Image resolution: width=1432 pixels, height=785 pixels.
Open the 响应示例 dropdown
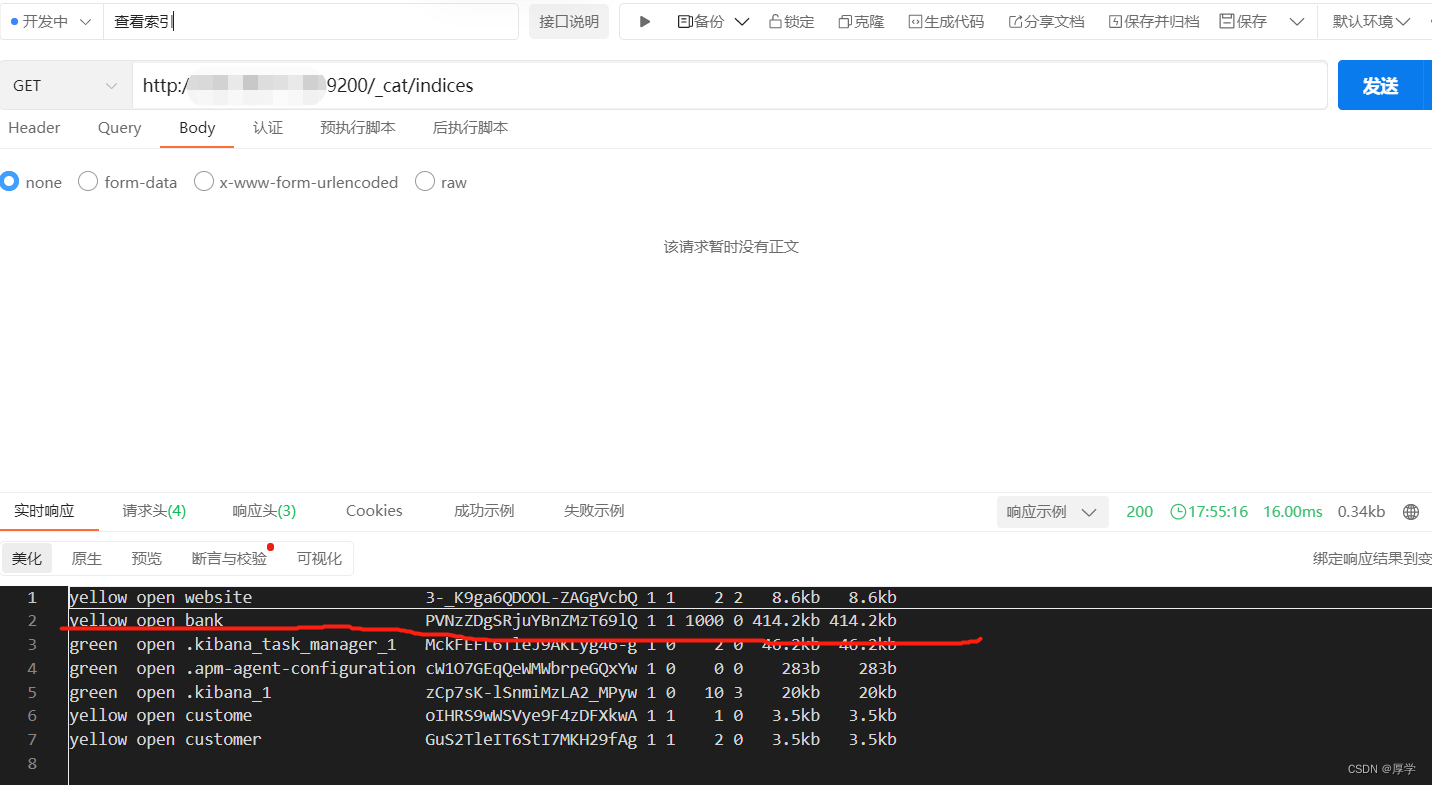[1052, 512]
